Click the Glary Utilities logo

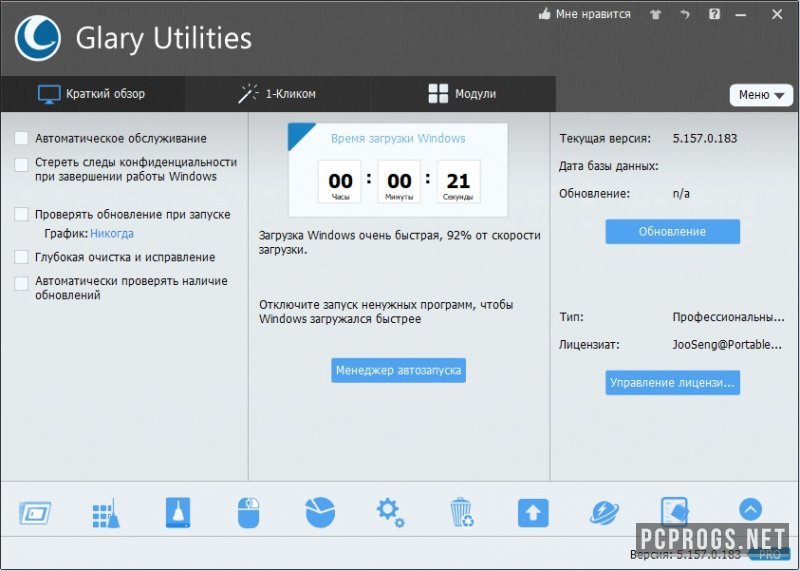(x=37, y=38)
